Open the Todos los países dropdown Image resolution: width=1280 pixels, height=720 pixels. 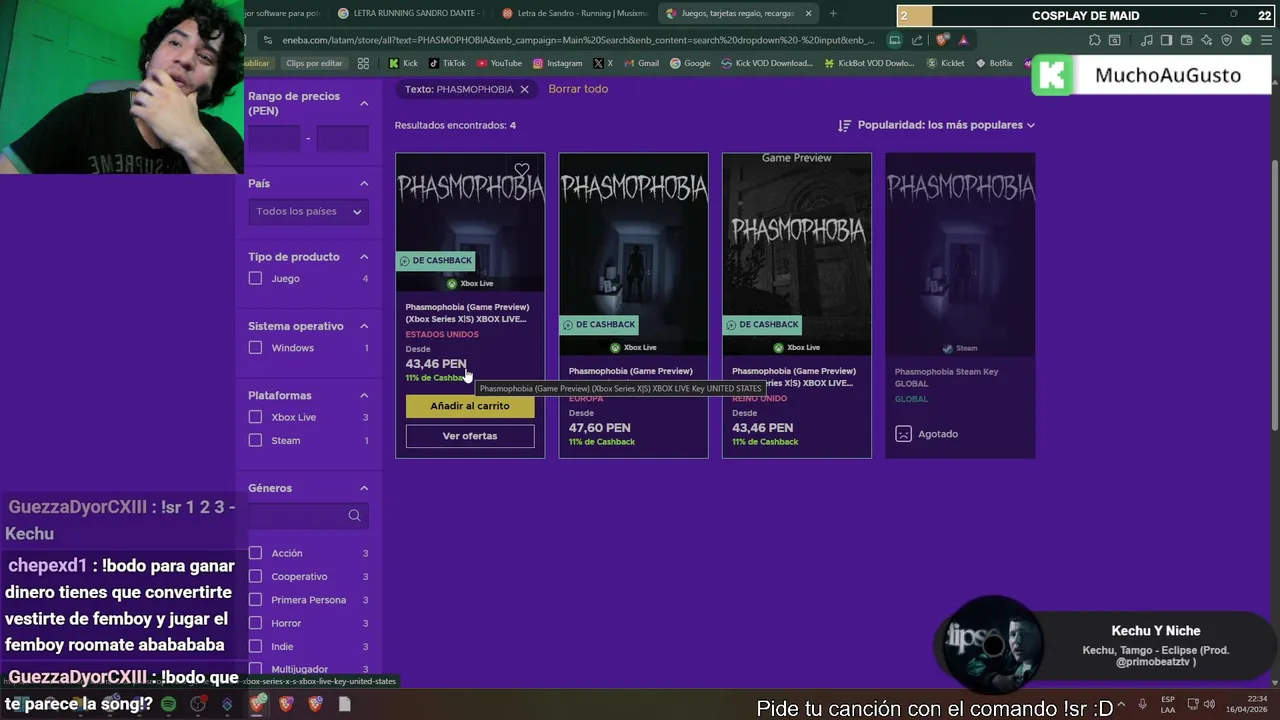[308, 211]
